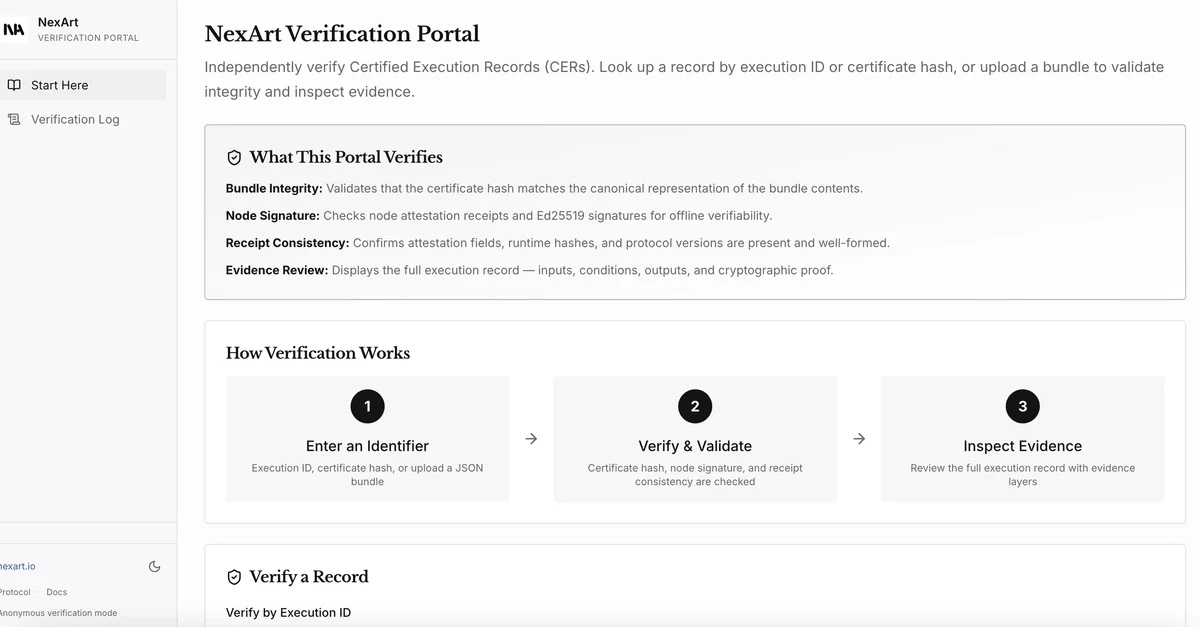The image size is (1200, 627).
Task: Click the book icon beside Start Here
Action: click(14, 85)
